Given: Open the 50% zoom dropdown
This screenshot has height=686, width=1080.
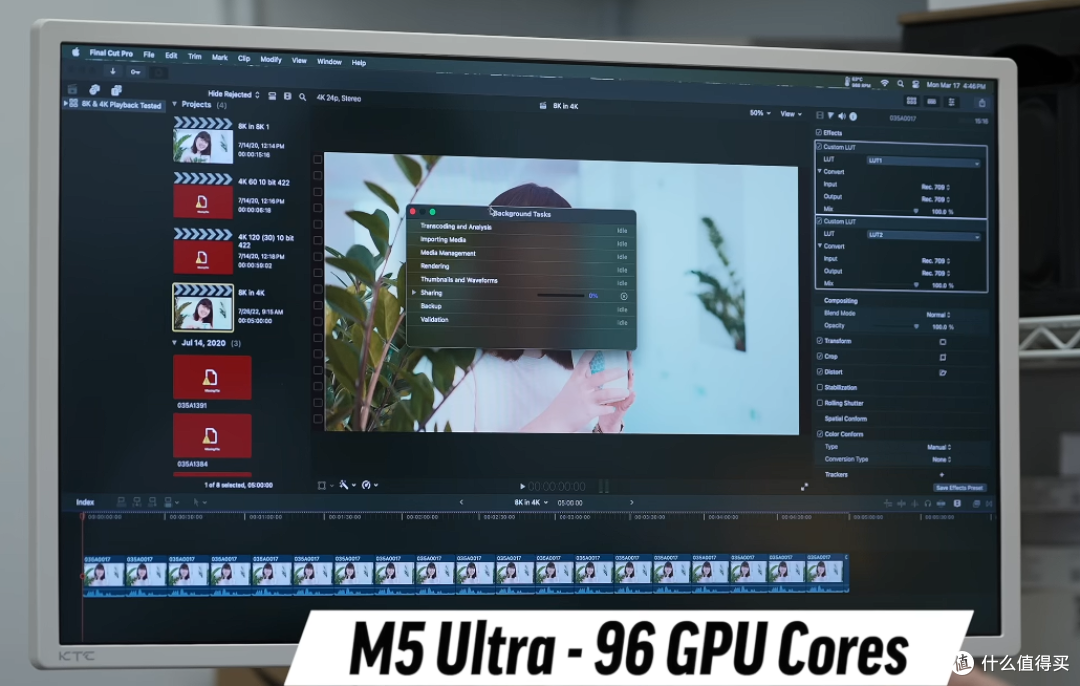Looking at the screenshot, I should pyautogui.click(x=760, y=113).
